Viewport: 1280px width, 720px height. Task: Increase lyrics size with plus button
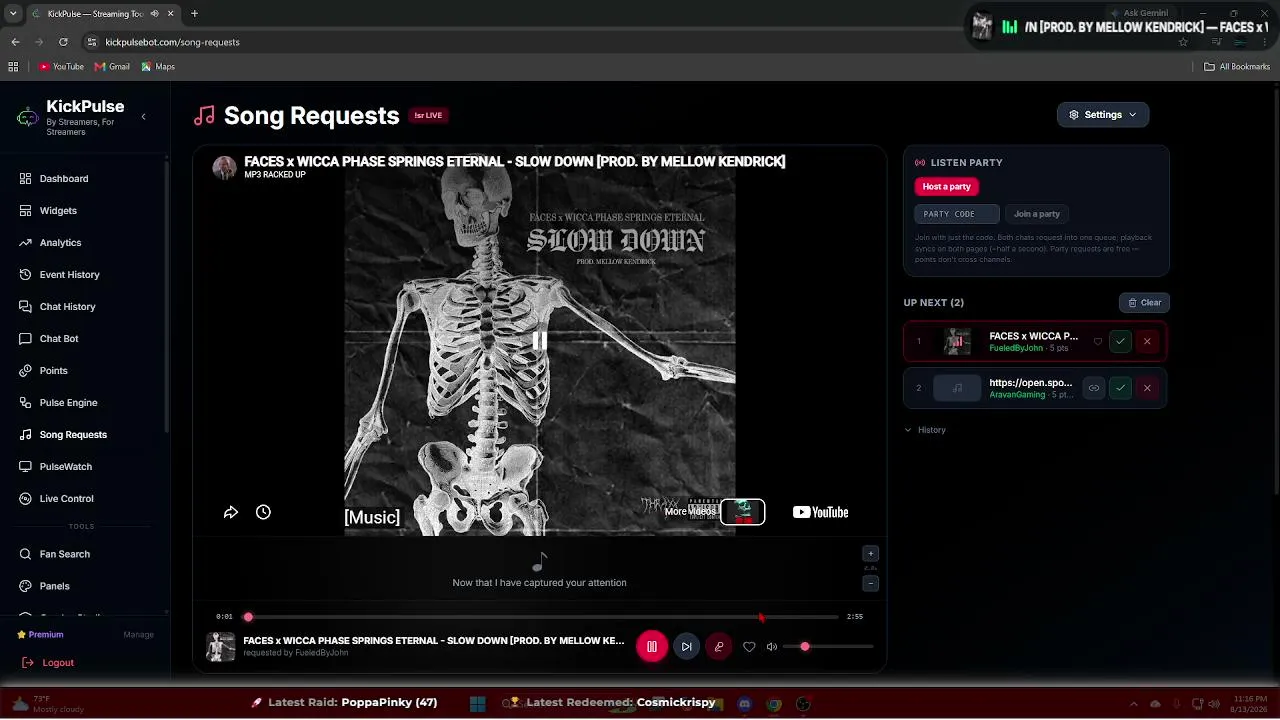click(870, 554)
